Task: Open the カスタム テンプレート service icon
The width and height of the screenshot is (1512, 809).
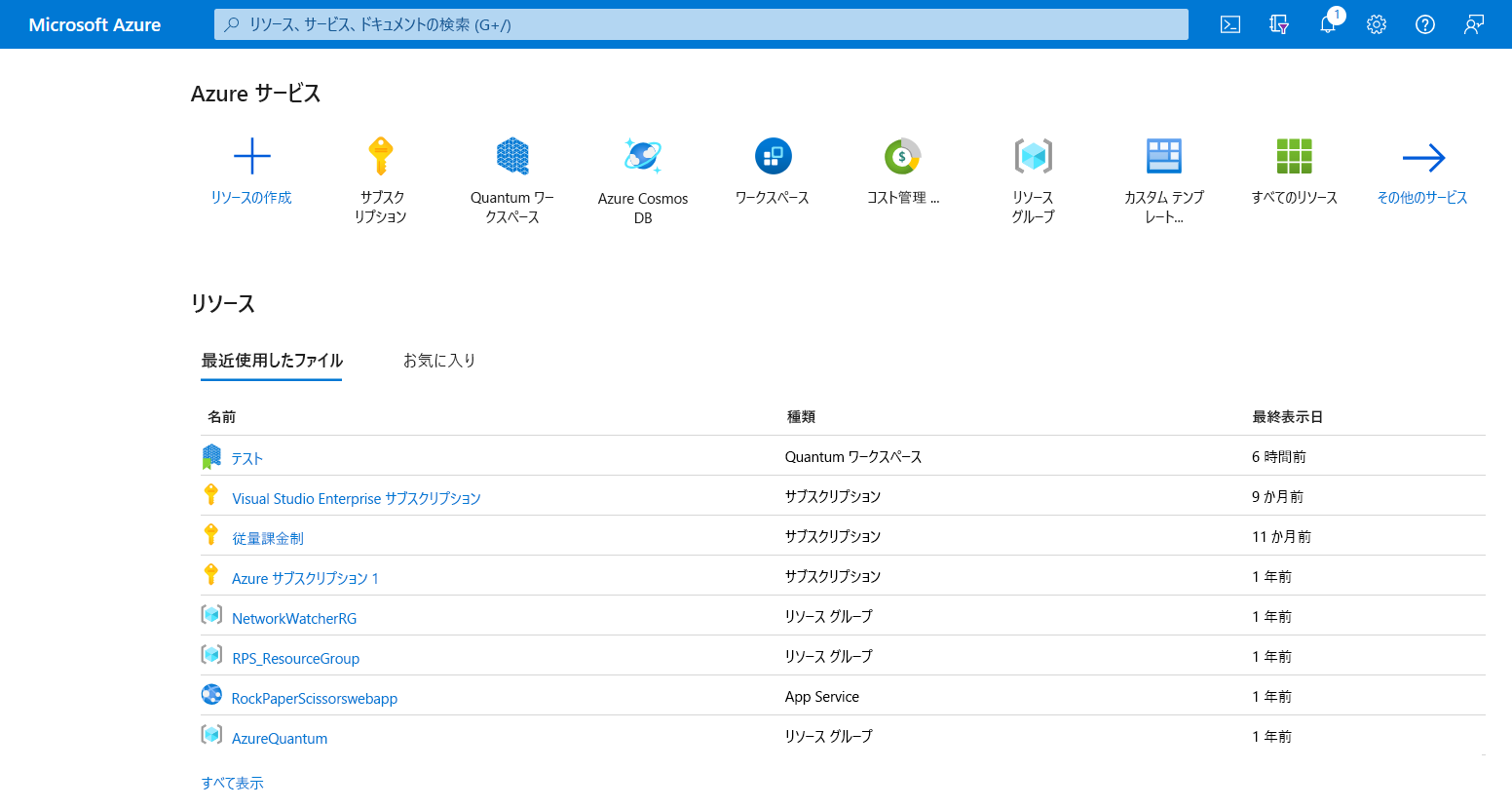Action: tap(1164, 156)
